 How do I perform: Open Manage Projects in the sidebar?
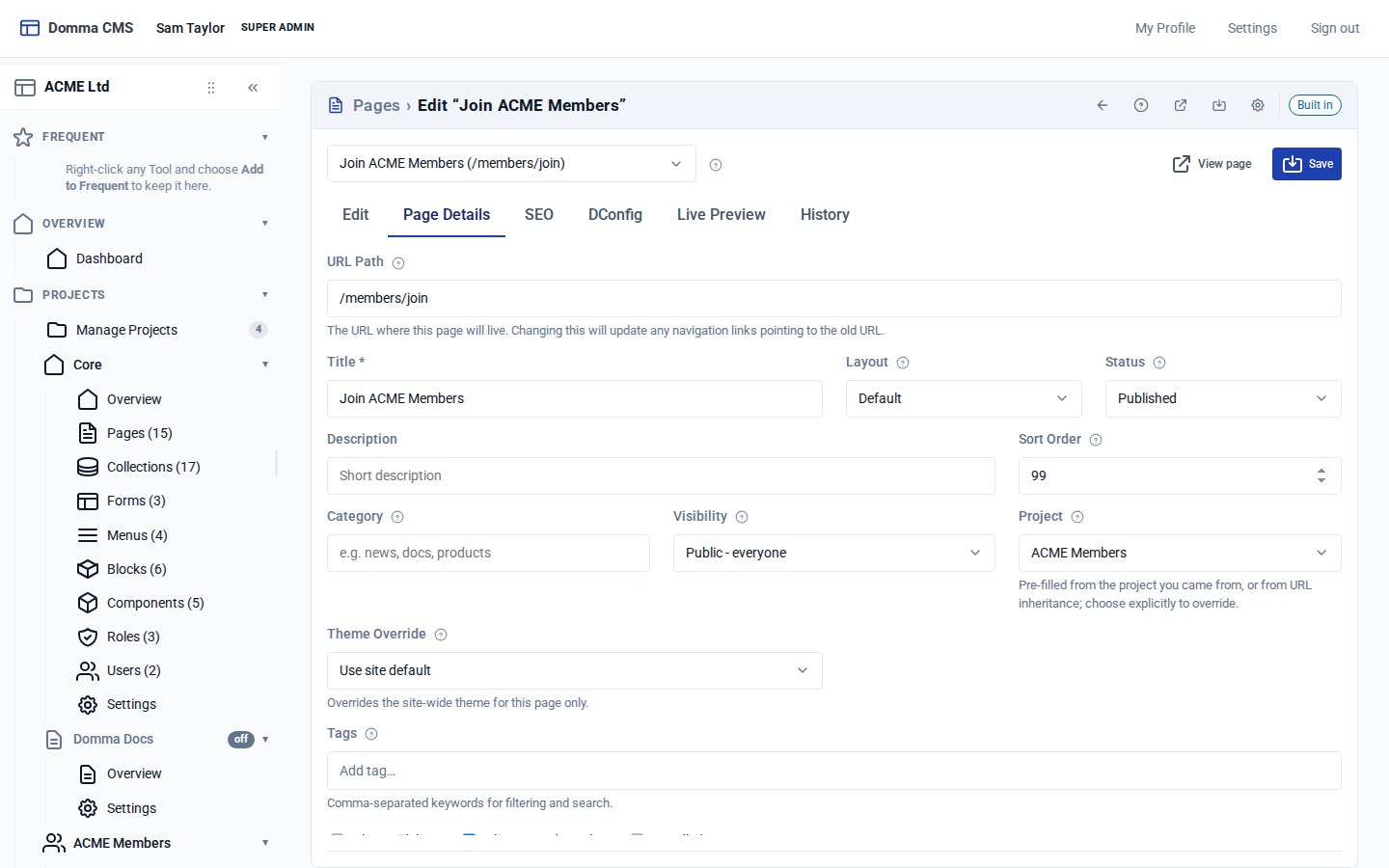pos(126,330)
